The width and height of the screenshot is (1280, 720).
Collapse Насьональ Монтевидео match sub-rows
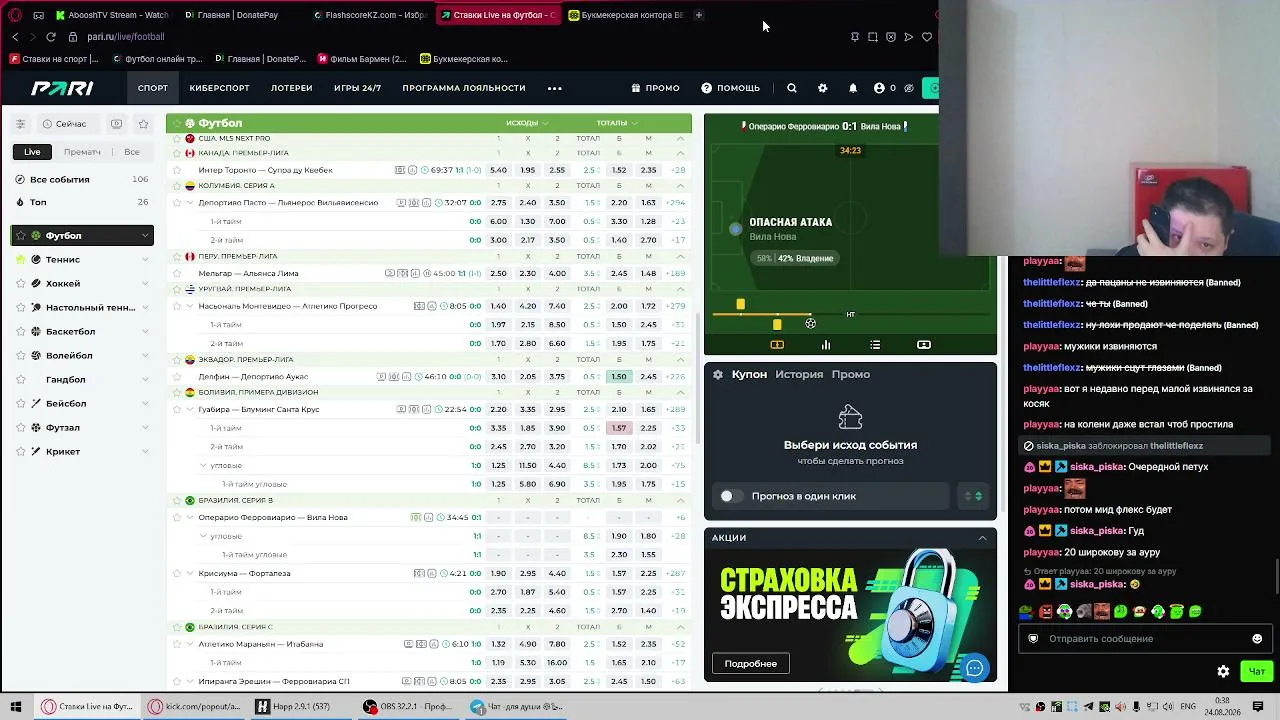[190, 306]
